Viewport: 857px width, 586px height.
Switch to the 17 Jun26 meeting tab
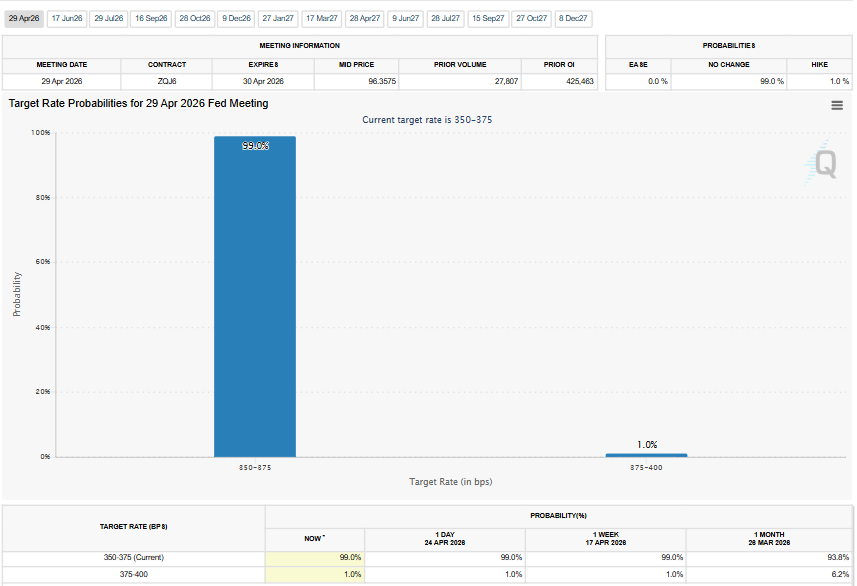point(67,18)
